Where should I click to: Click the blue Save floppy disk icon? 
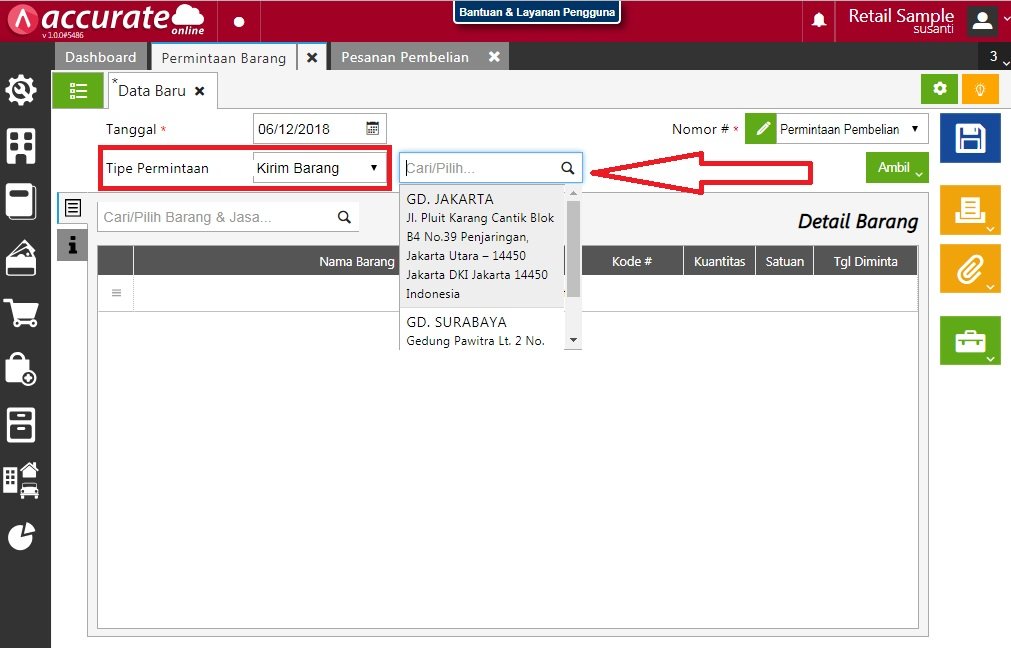pyautogui.click(x=970, y=138)
